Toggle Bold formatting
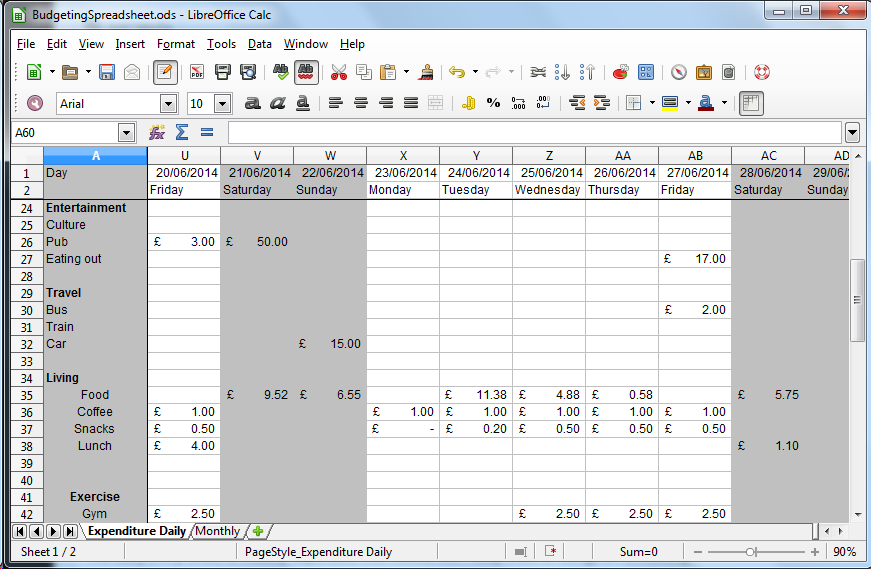This screenshot has height=569, width=871. coord(252,103)
